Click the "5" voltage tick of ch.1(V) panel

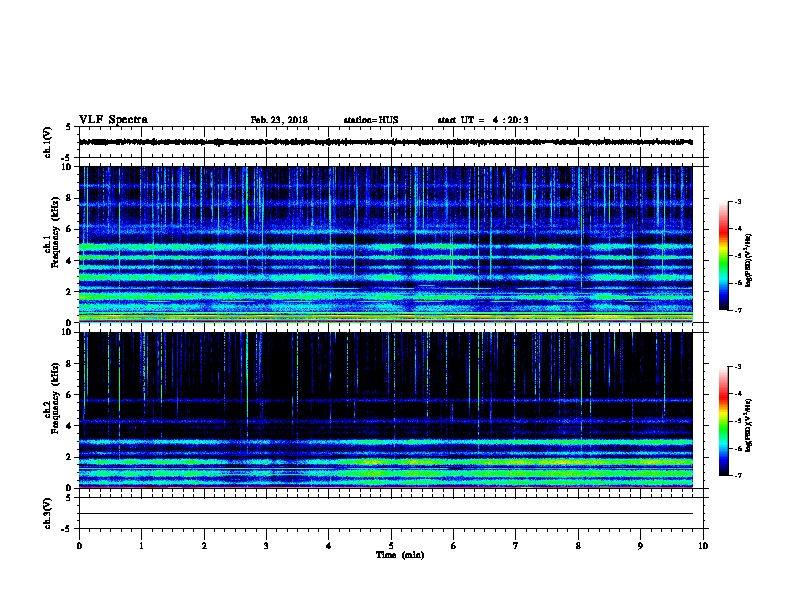(68, 127)
